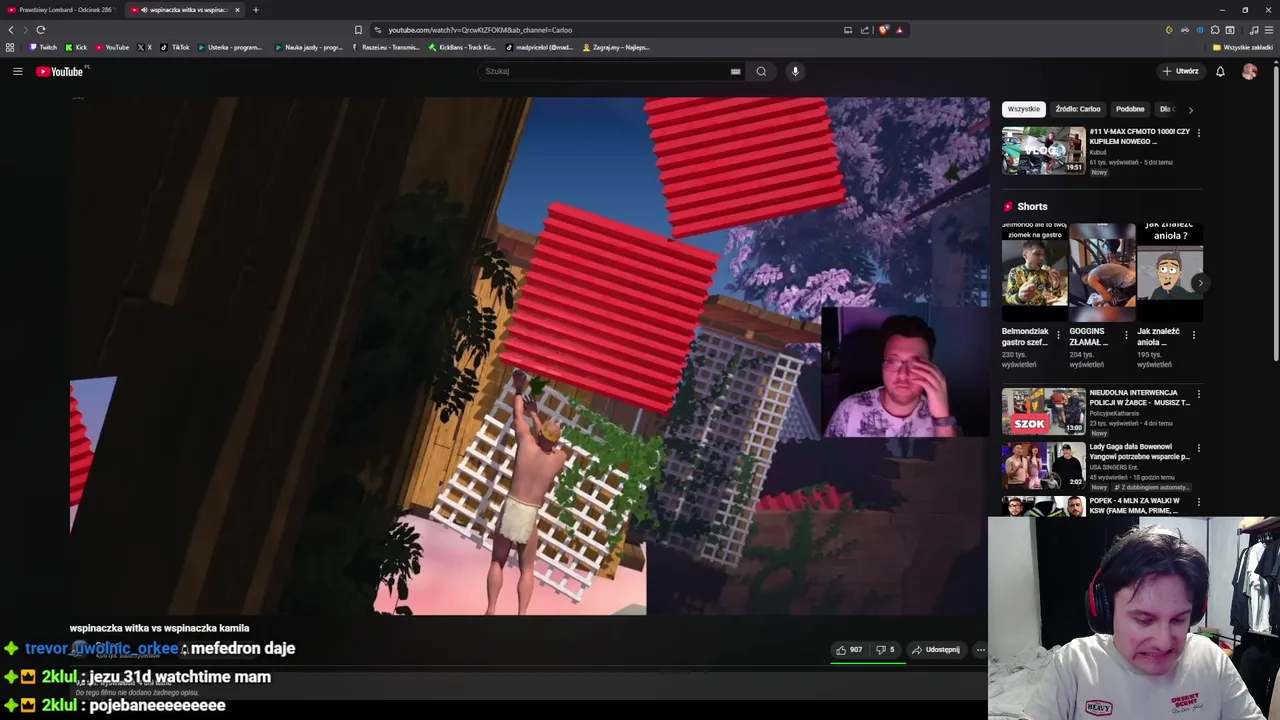Show next Shorts with the right arrow
The image size is (1280, 720).
(1200, 283)
